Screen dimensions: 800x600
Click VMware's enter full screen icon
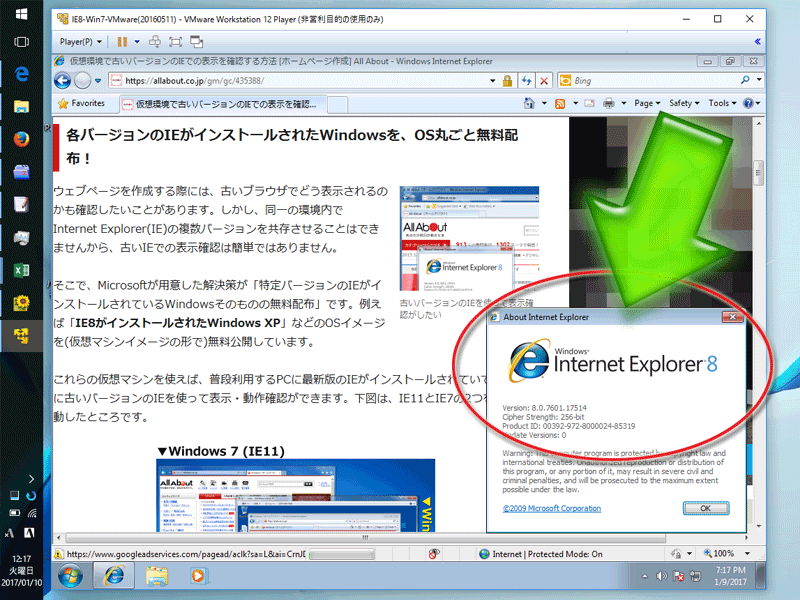(x=176, y=42)
